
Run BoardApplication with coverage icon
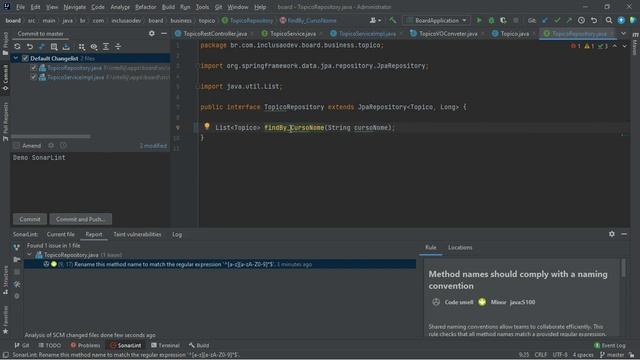(x=503, y=20)
